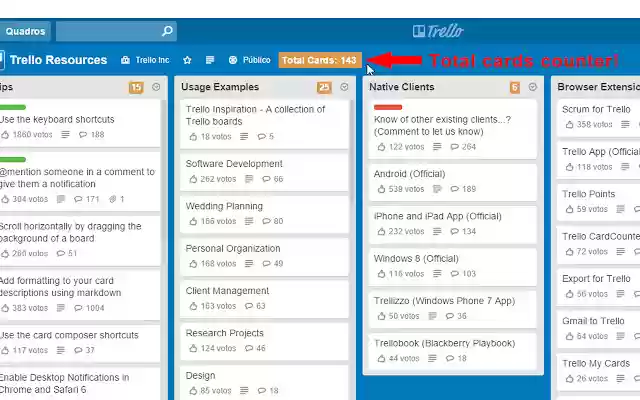Click the Usage Examples list title
Image resolution: width=640 pixels, height=400 pixels.
pos(220,87)
